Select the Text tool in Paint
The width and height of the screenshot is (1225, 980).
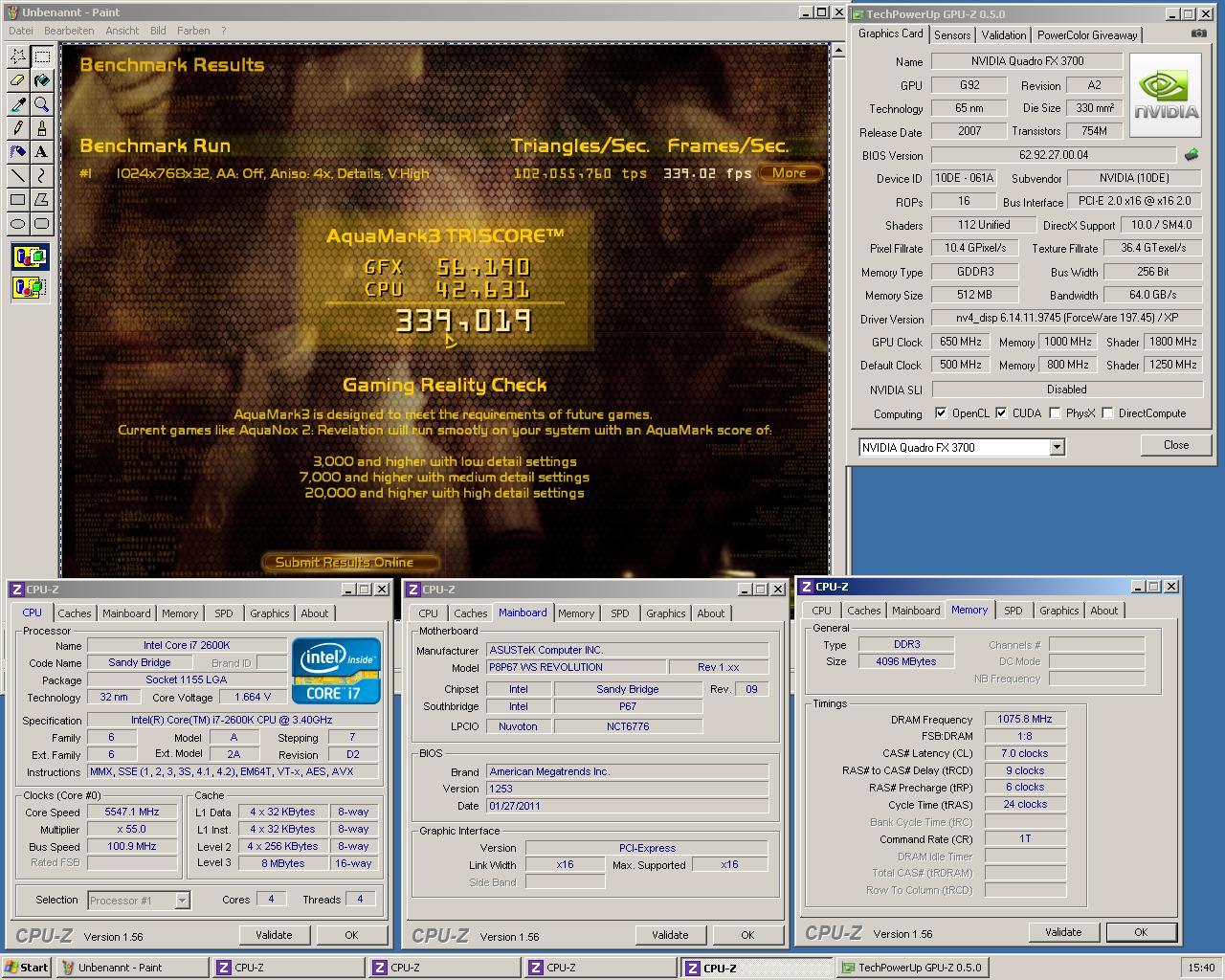pyautogui.click(x=41, y=152)
